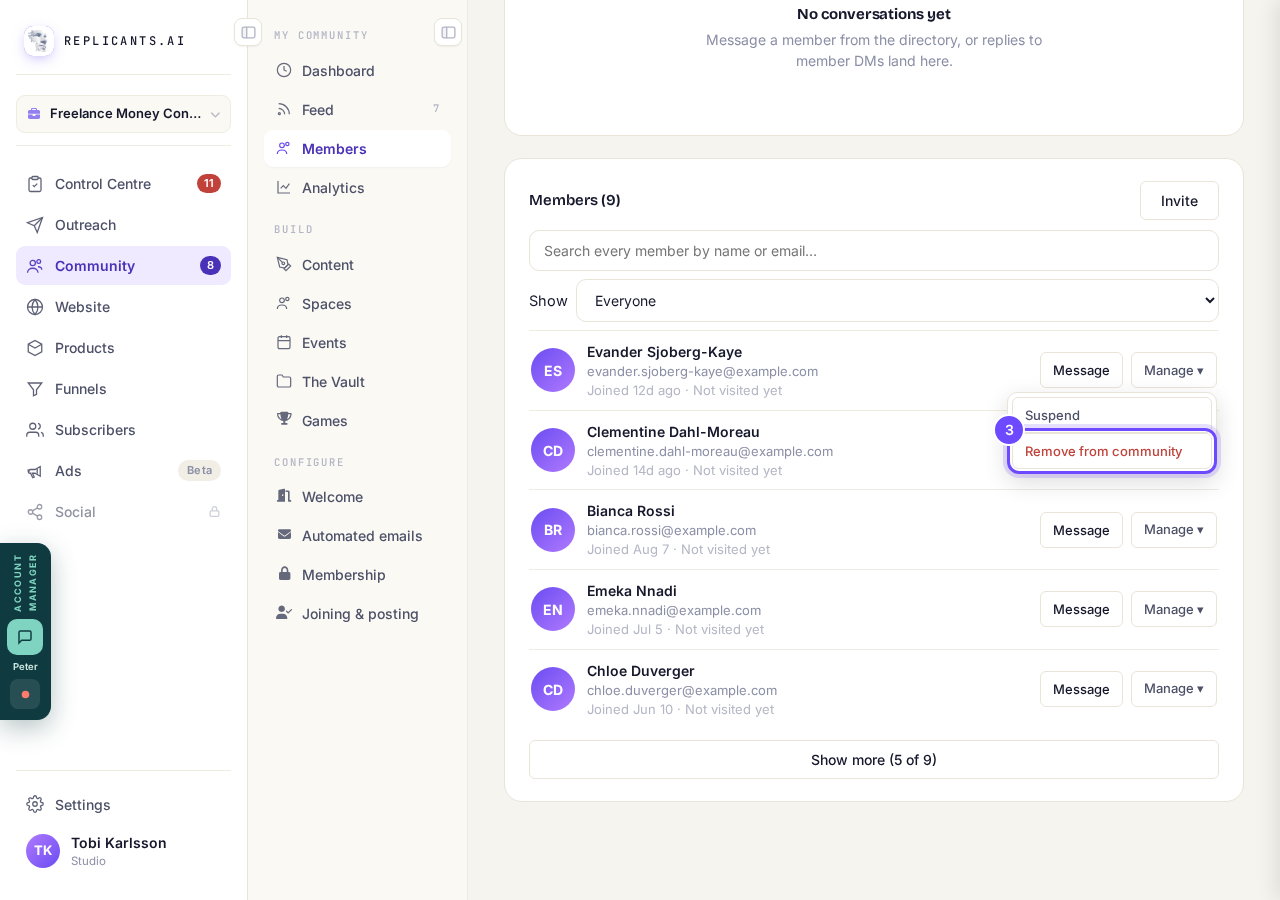
Task: Click the Invite button
Action: coord(1179,200)
